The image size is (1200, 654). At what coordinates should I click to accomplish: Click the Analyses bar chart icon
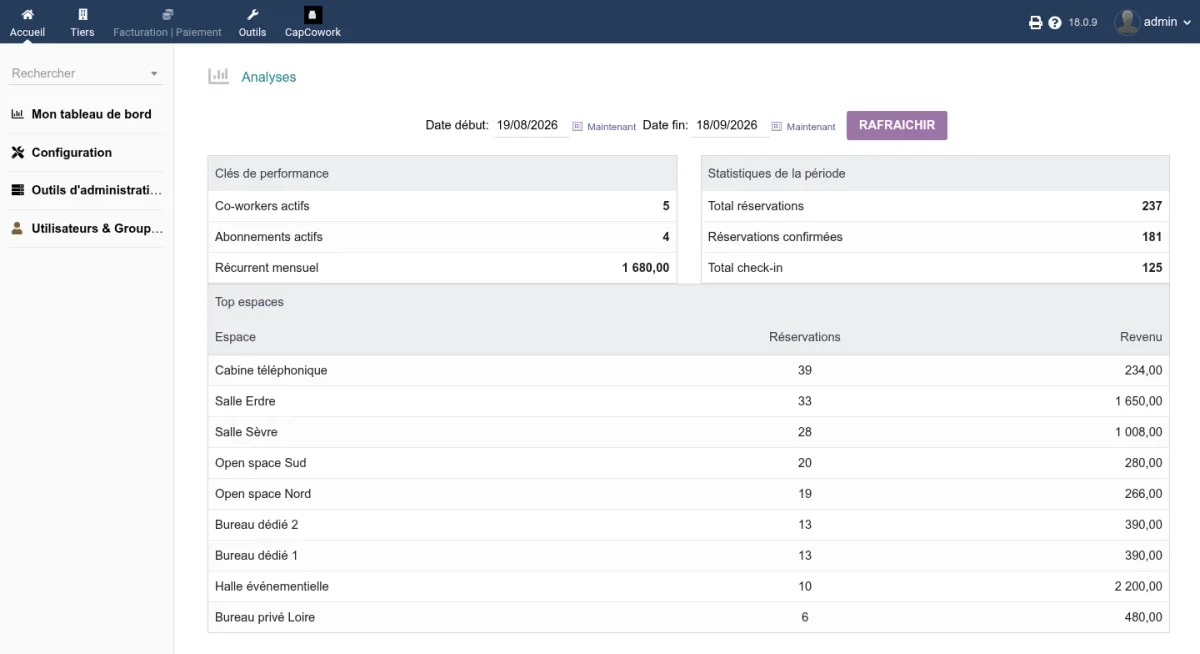(218, 76)
